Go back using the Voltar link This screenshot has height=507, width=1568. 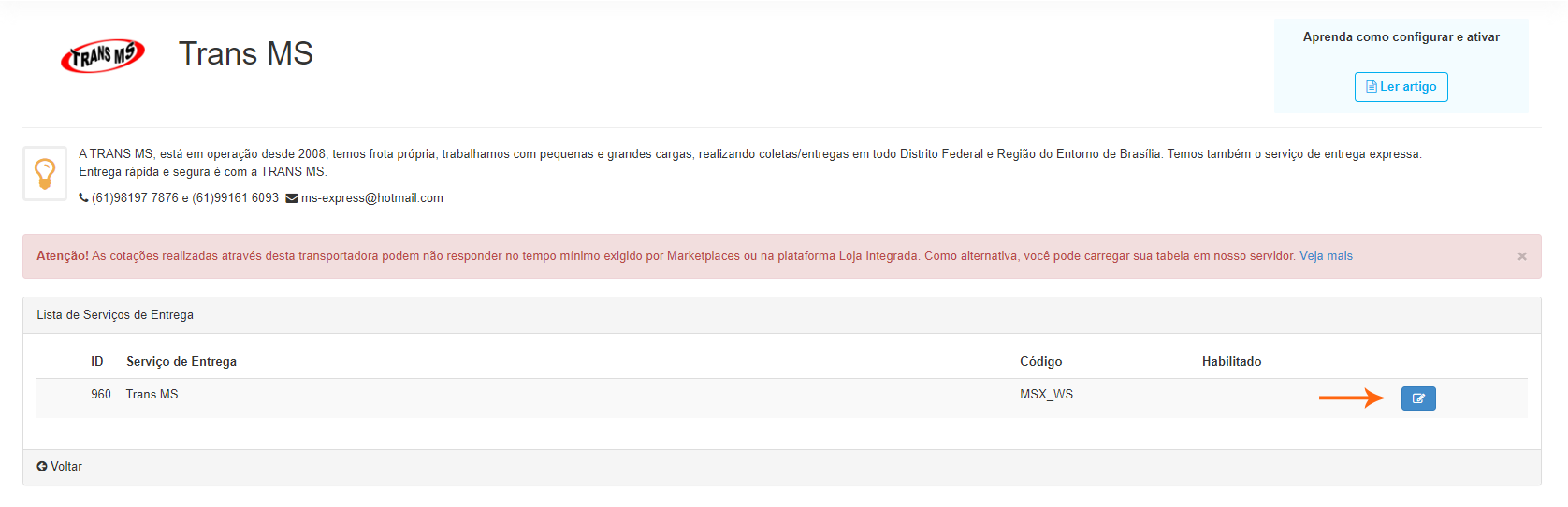pyautogui.click(x=60, y=467)
